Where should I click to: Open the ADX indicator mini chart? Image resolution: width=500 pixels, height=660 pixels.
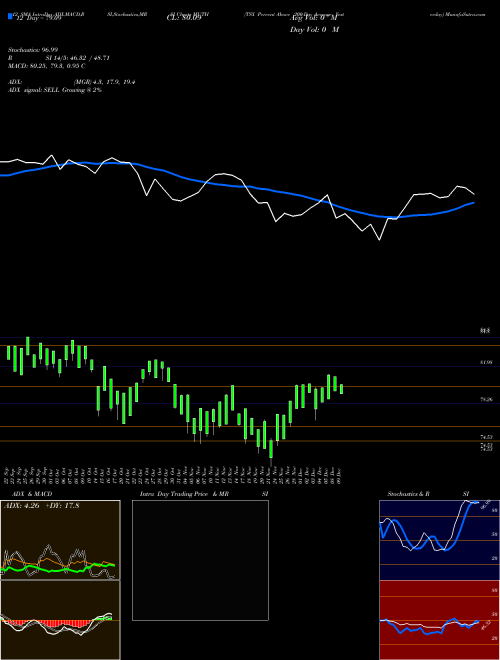(60, 540)
